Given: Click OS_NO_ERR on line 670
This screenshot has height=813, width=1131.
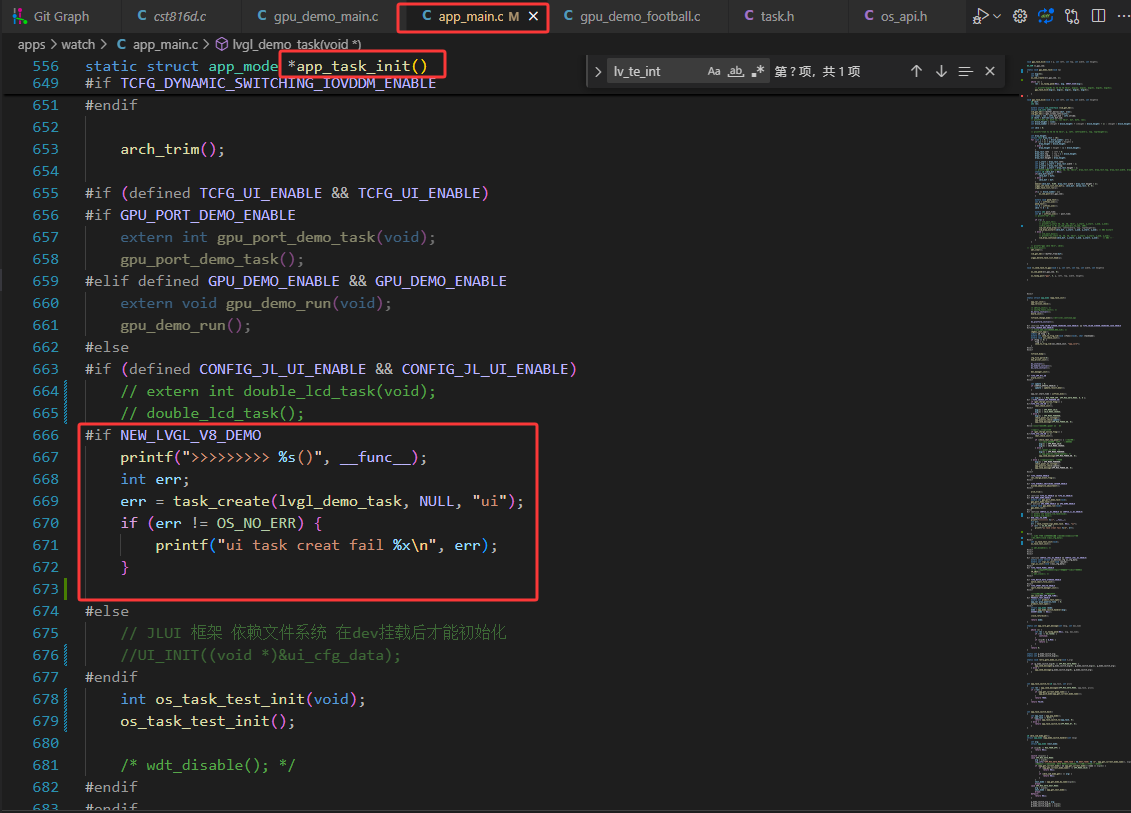Looking at the screenshot, I should click(x=256, y=523).
